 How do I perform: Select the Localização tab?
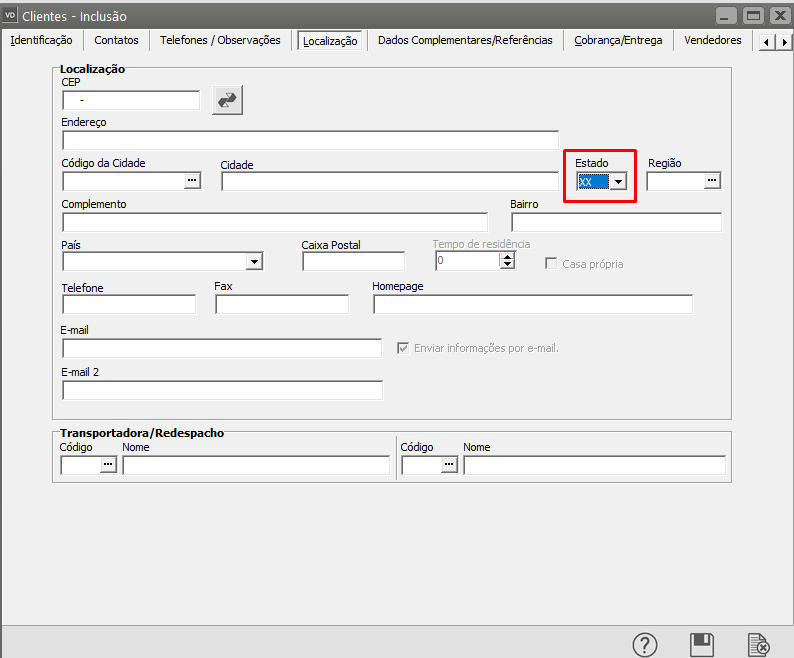tap(330, 41)
